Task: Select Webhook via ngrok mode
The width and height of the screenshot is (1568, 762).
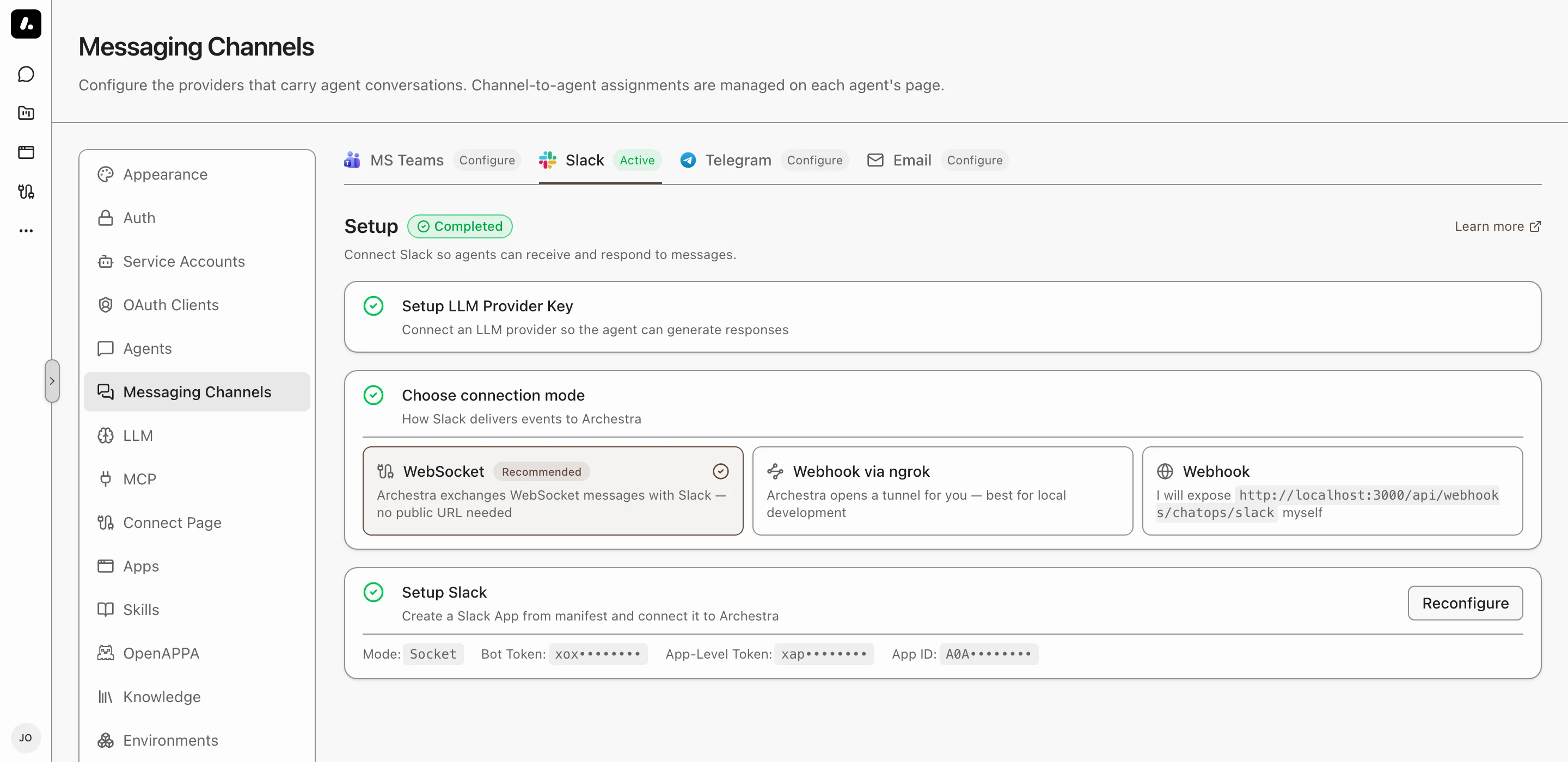Action: click(x=942, y=491)
